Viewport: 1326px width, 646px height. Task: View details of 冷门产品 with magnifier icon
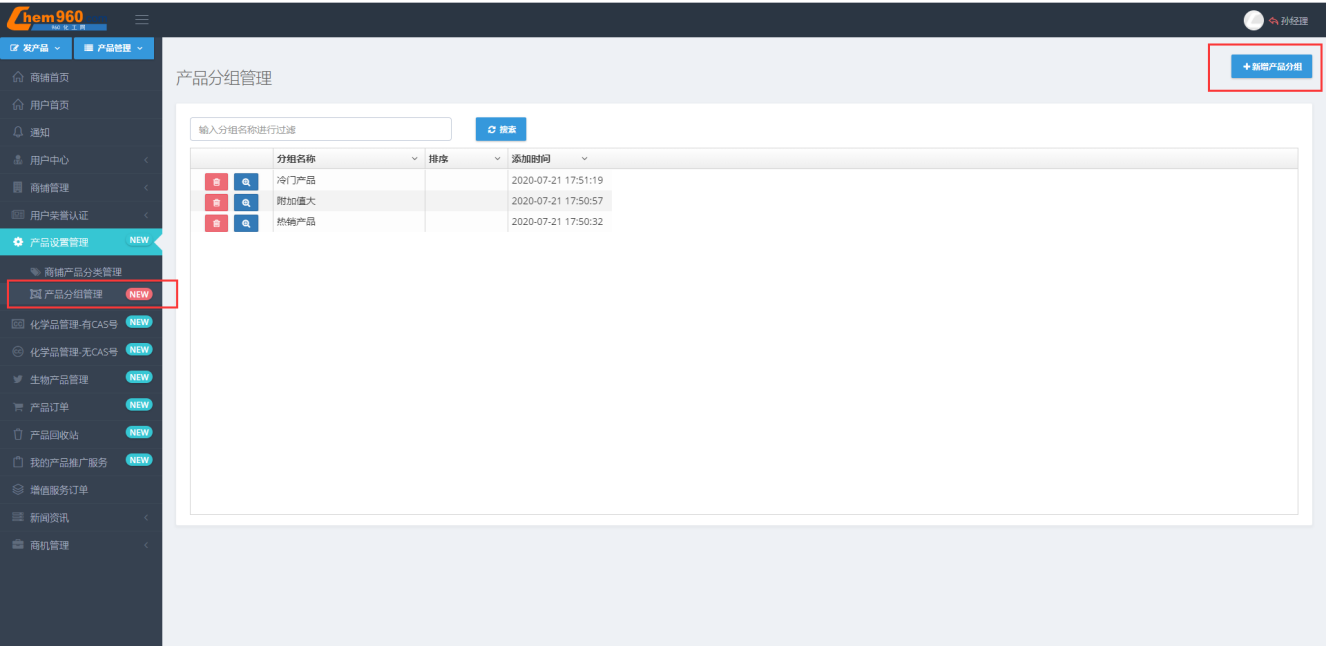246,181
